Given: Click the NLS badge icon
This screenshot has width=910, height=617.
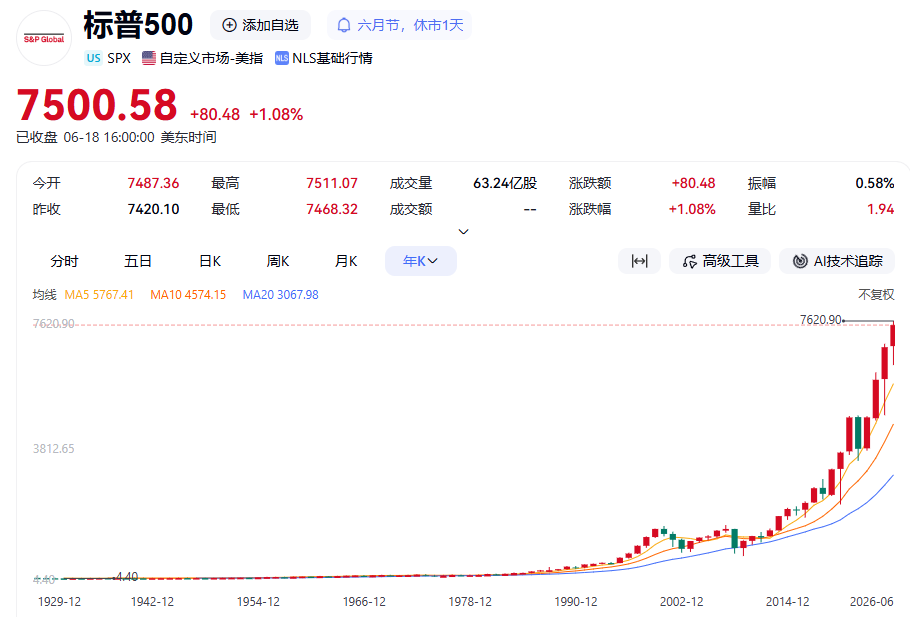Looking at the screenshot, I should pyautogui.click(x=281, y=58).
